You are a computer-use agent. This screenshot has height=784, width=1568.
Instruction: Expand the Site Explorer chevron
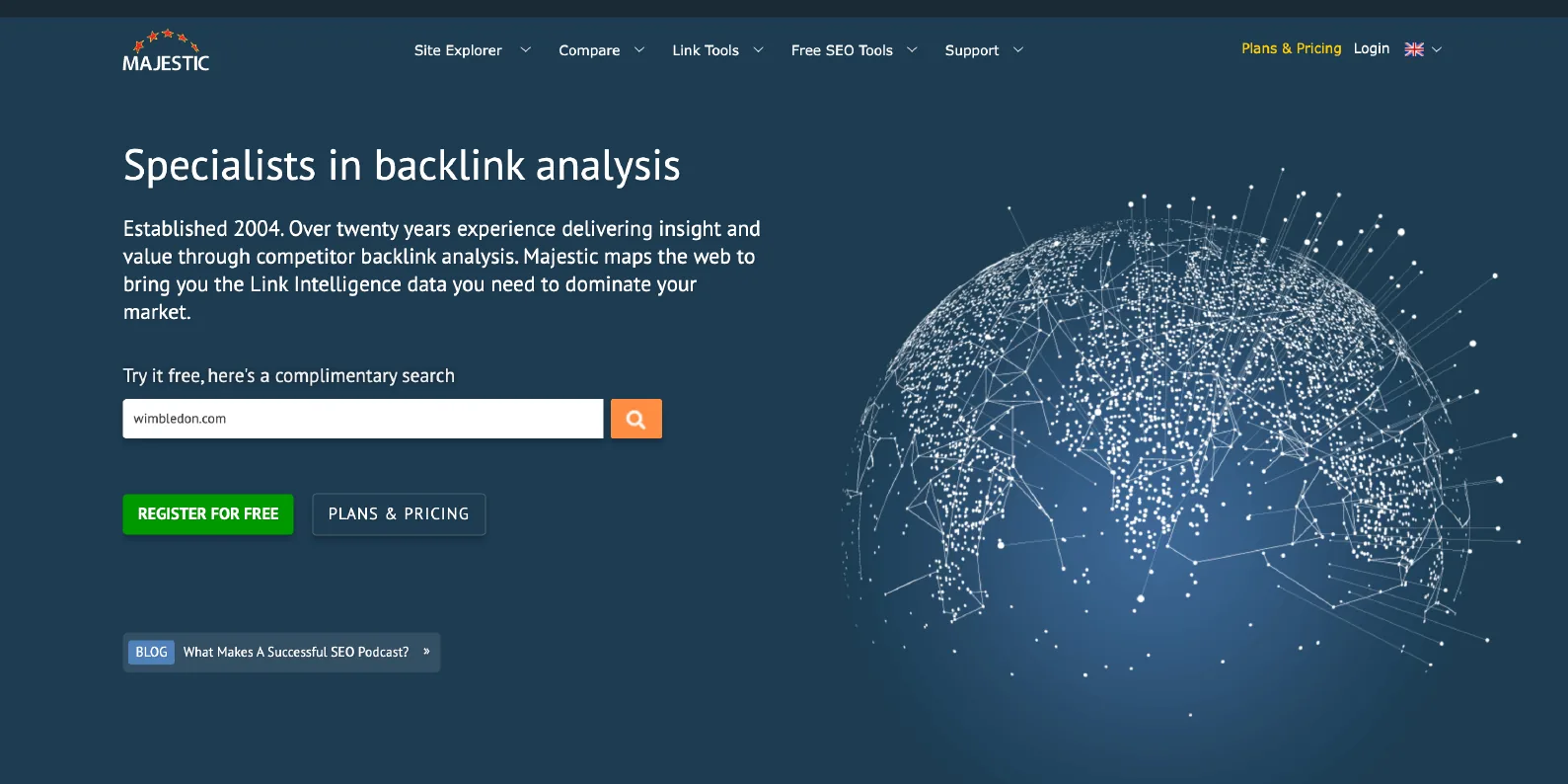click(526, 49)
